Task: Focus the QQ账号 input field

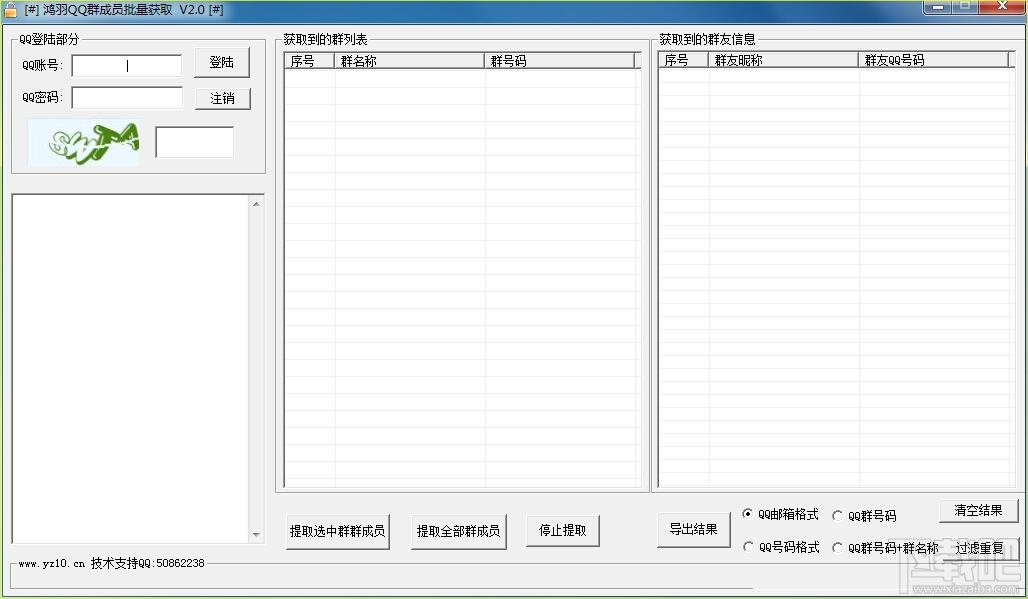Action: (x=127, y=66)
